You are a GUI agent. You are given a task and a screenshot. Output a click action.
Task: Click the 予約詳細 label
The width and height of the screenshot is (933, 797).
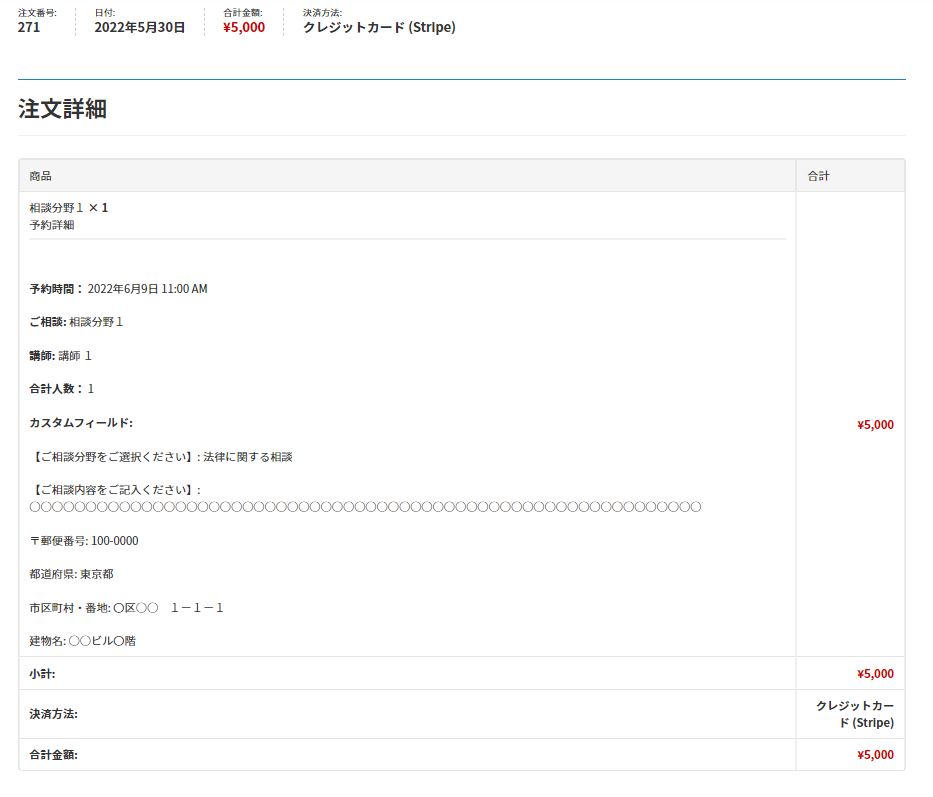click(52, 225)
